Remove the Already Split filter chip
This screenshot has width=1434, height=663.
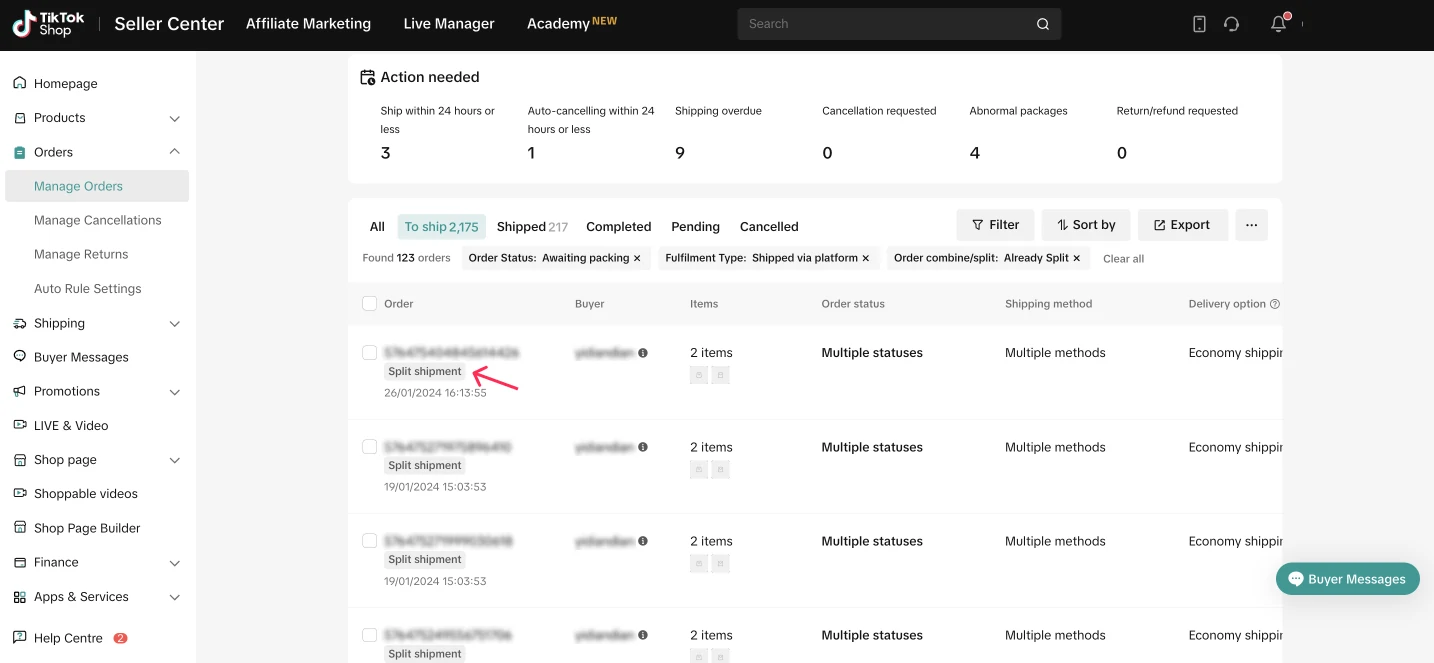[x=1077, y=258]
